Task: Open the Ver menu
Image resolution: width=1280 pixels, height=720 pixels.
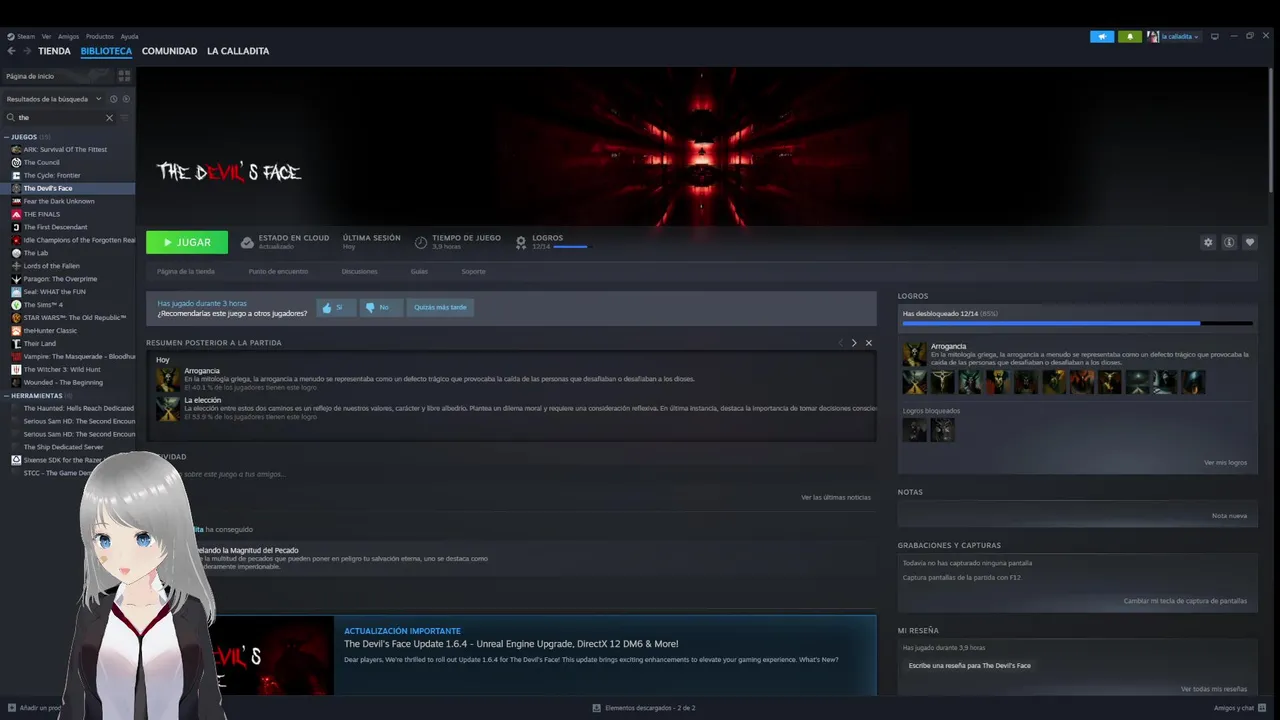Action: (x=46, y=37)
